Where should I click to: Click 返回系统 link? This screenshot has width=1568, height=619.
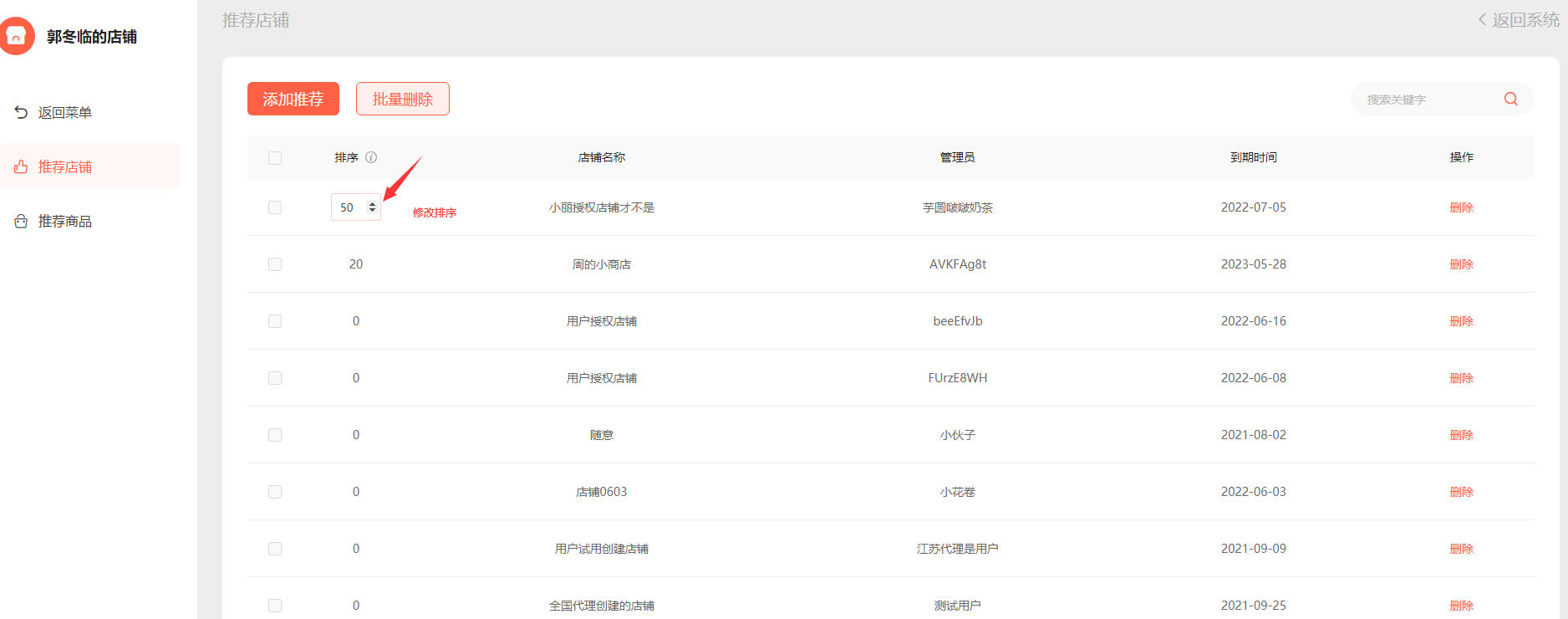point(1518,20)
